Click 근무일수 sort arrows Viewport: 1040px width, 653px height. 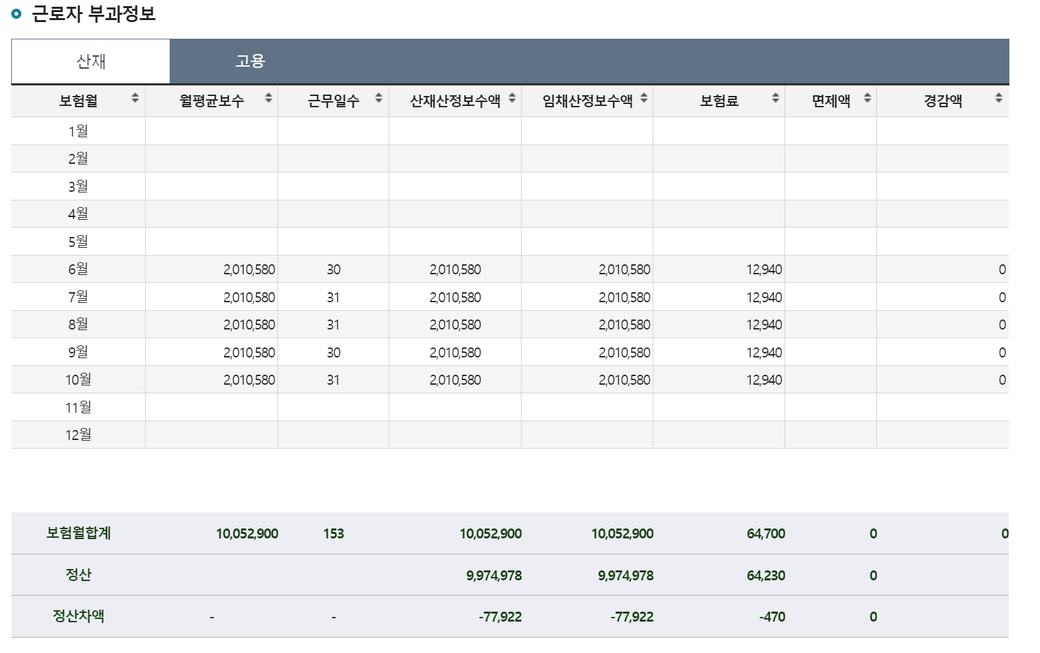(378, 99)
